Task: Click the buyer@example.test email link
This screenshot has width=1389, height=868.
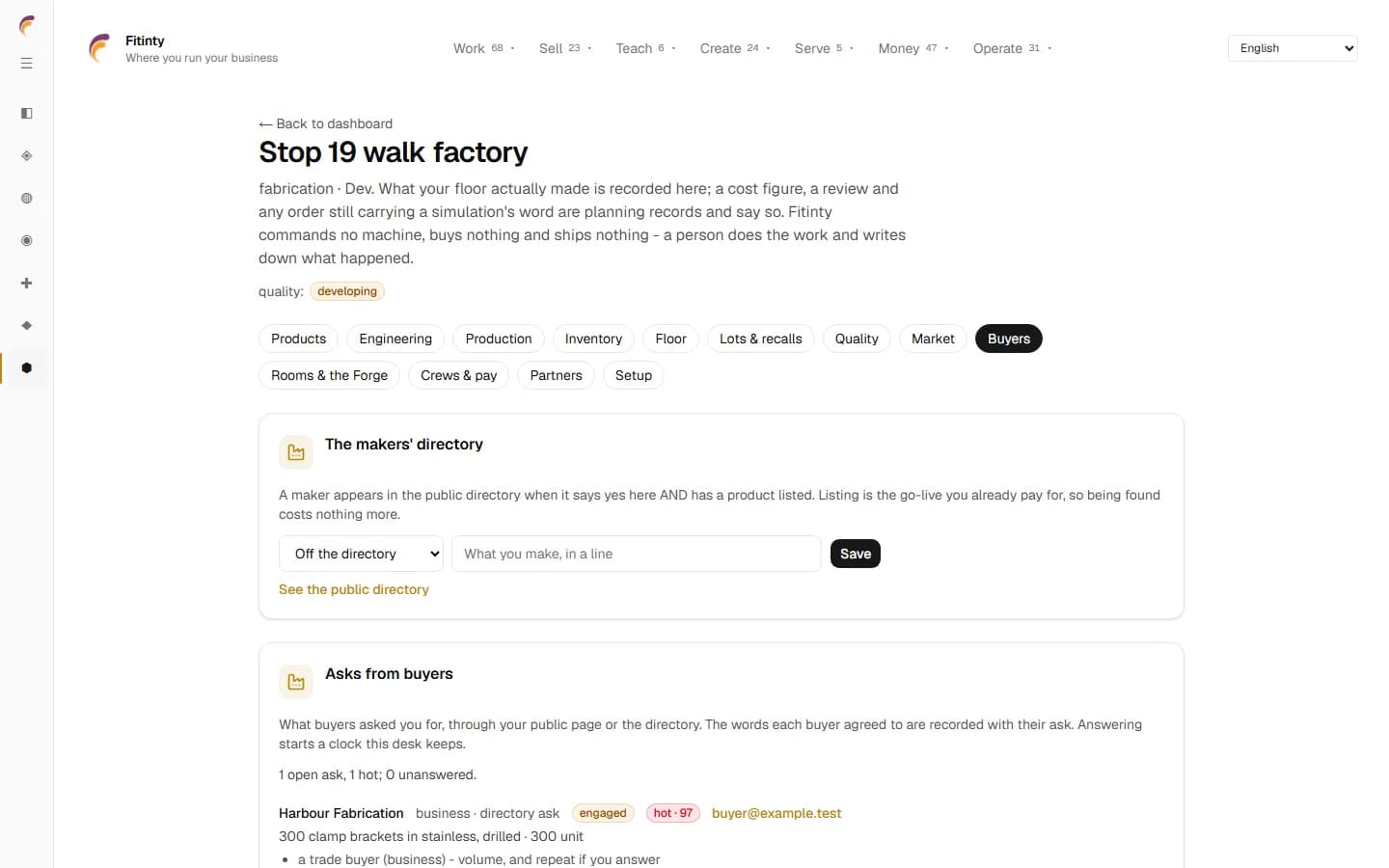Action: pos(776,813)
